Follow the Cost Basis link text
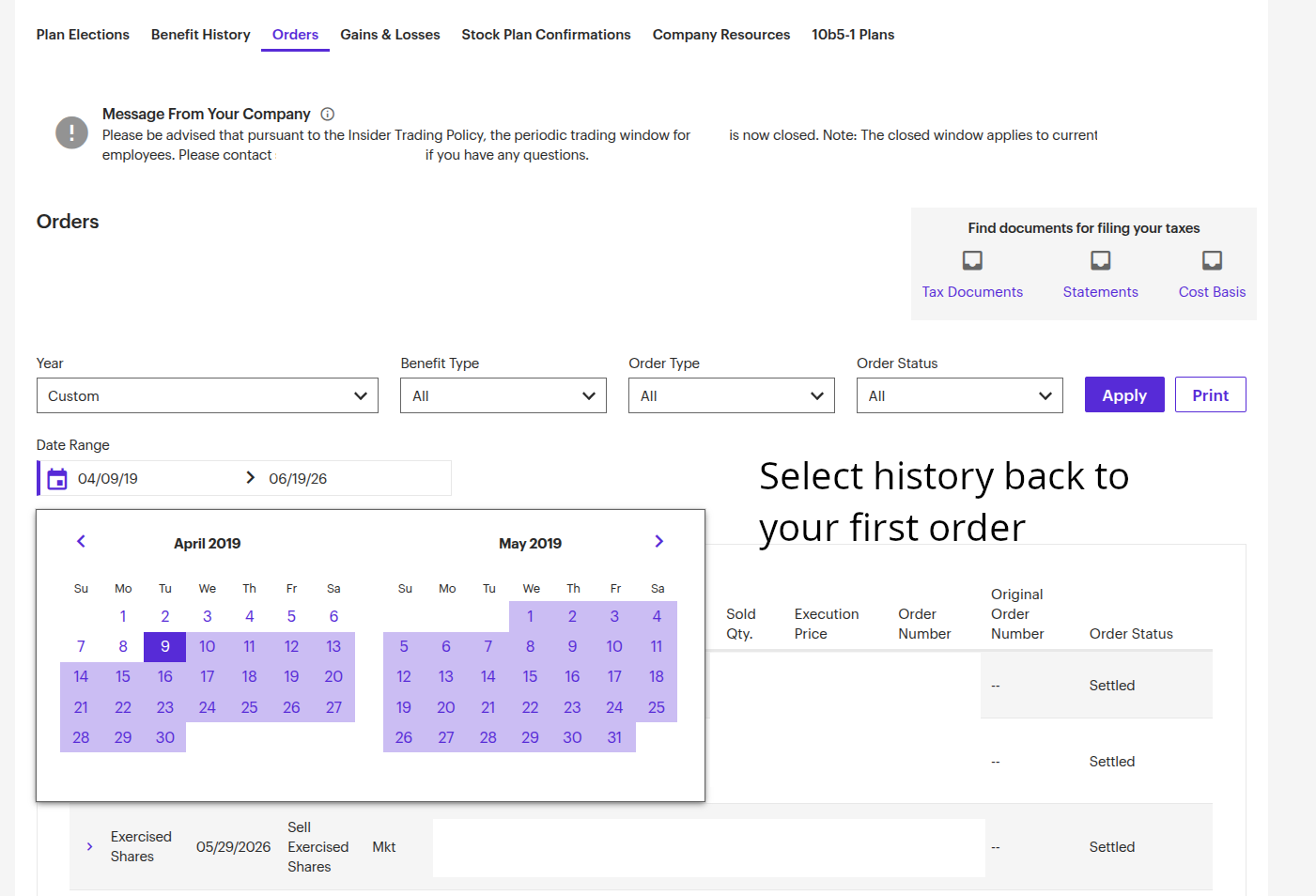 (1212, 292)
